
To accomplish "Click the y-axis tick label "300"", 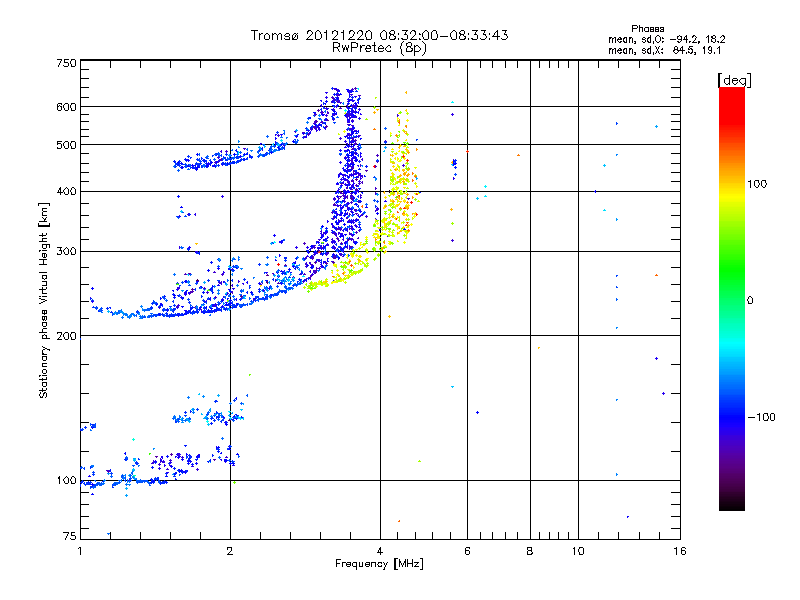I will 67,252.
